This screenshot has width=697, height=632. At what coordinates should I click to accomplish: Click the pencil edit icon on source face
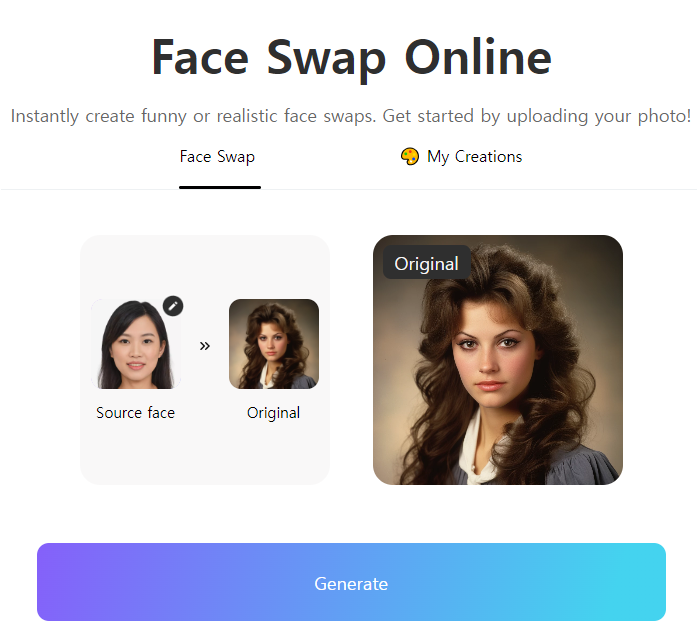coord(173,306)
